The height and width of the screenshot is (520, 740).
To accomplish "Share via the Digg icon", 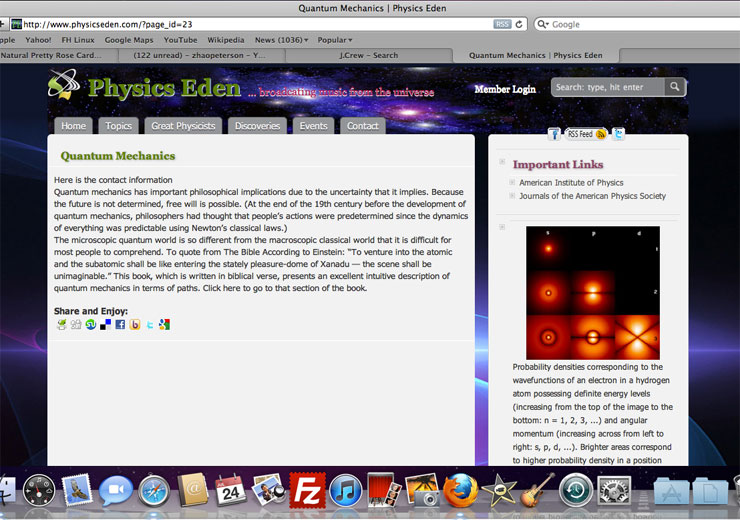I will pyautogui.click(x=76, y=324).
